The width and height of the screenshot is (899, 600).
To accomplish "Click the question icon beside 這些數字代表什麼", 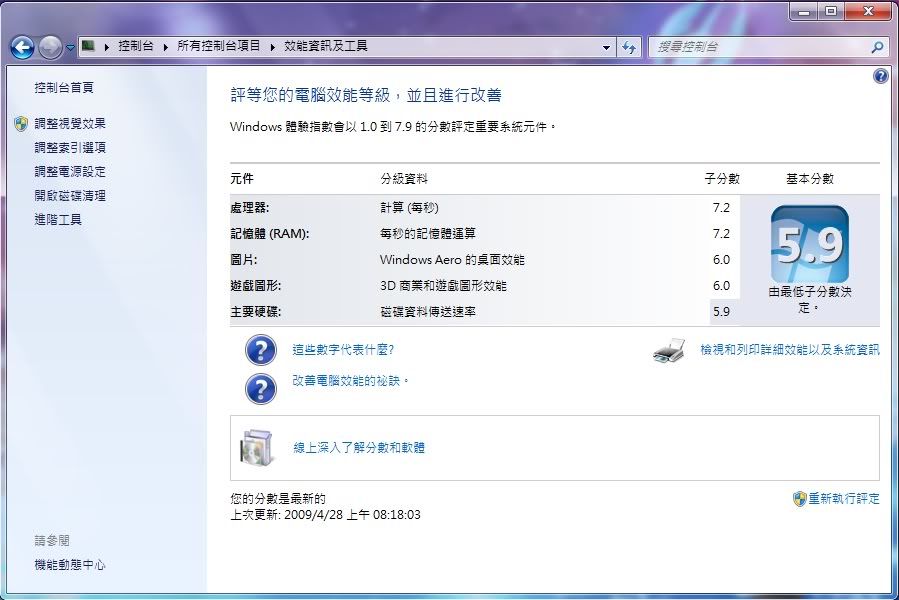I will pyautogui.click(x=261, y=350).
